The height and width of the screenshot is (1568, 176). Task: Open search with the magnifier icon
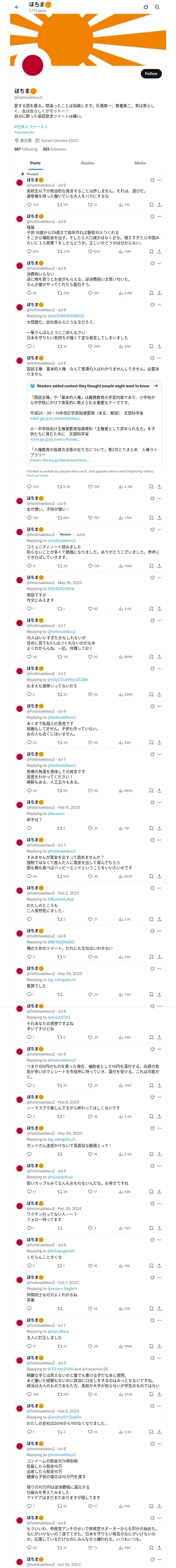pyautogui.click(x=157, y=7)
